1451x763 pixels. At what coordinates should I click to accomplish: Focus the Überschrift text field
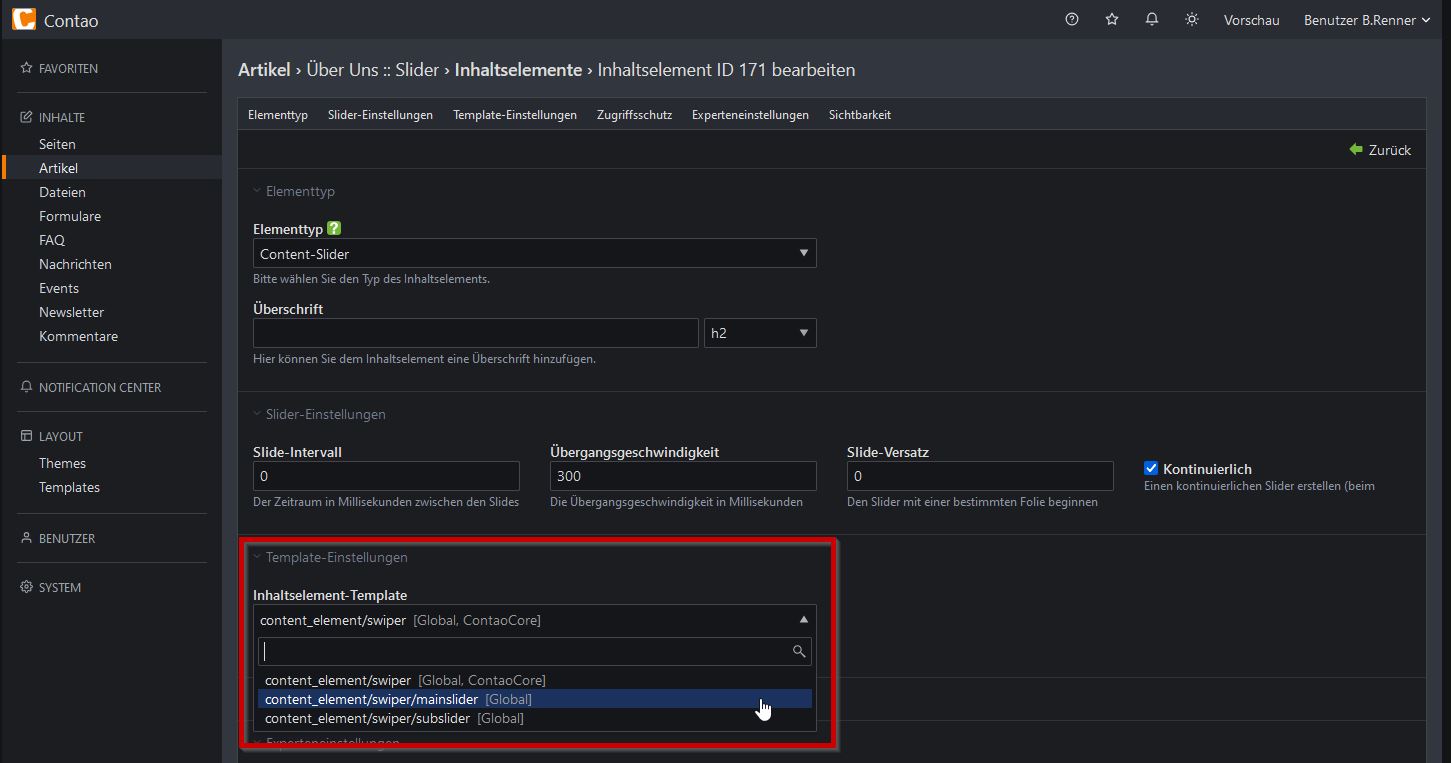point(476,333)
